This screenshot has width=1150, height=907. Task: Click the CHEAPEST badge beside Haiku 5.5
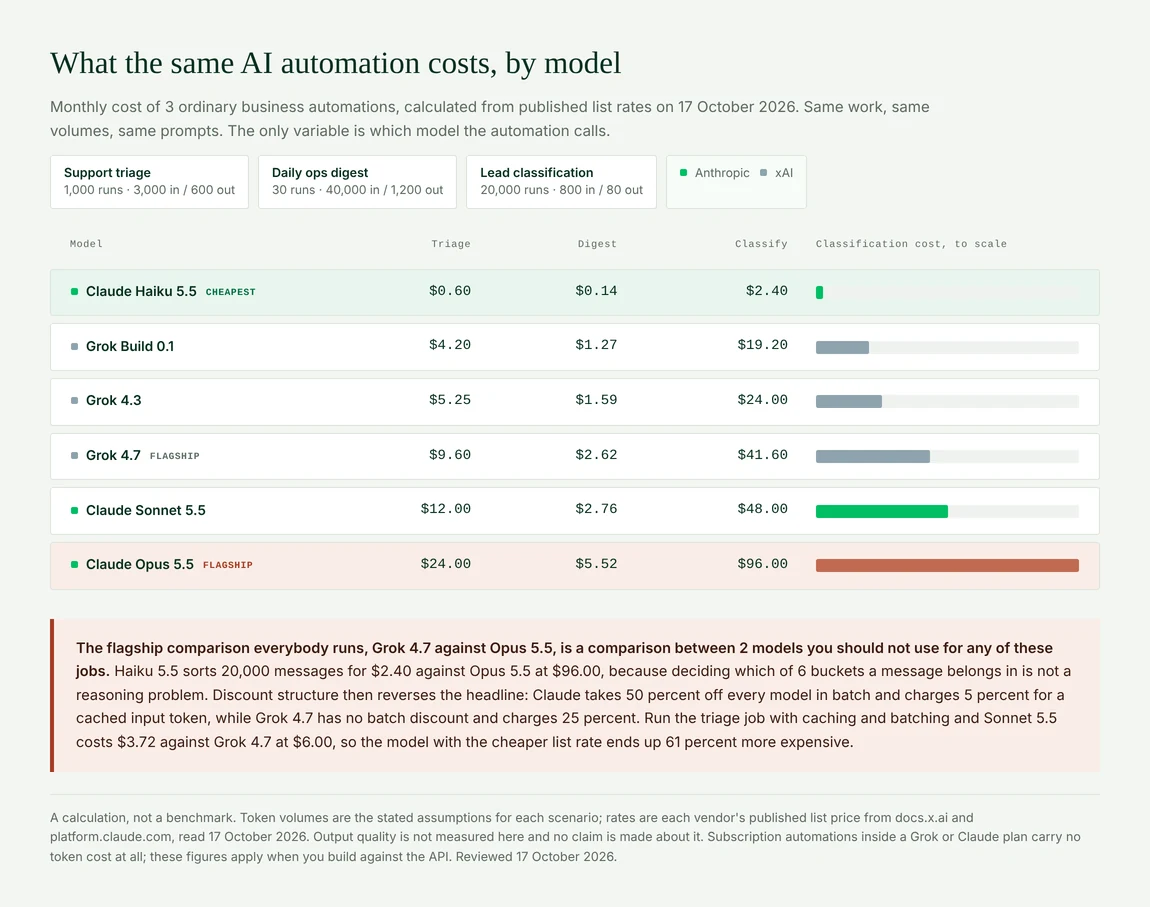(x=230, y=292)
